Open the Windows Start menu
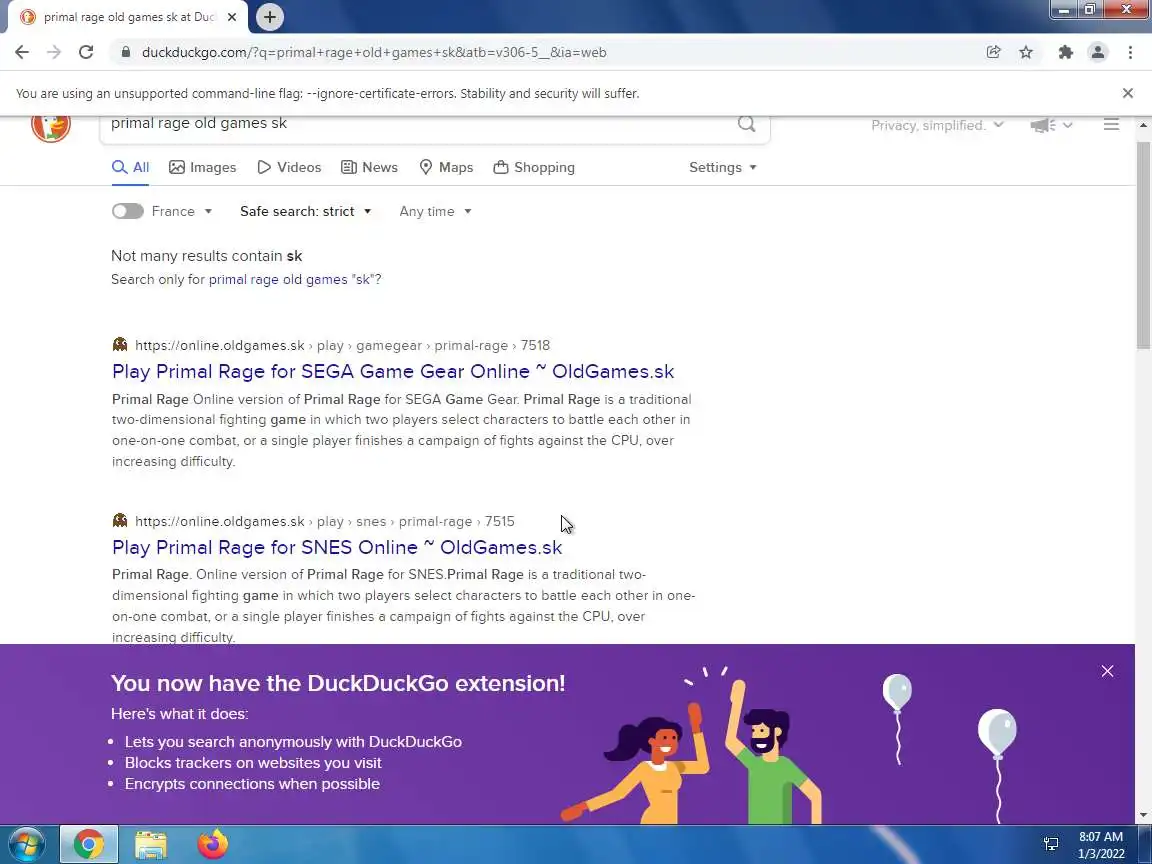This screenshot has height=864, width=1152. coord(26,844)
